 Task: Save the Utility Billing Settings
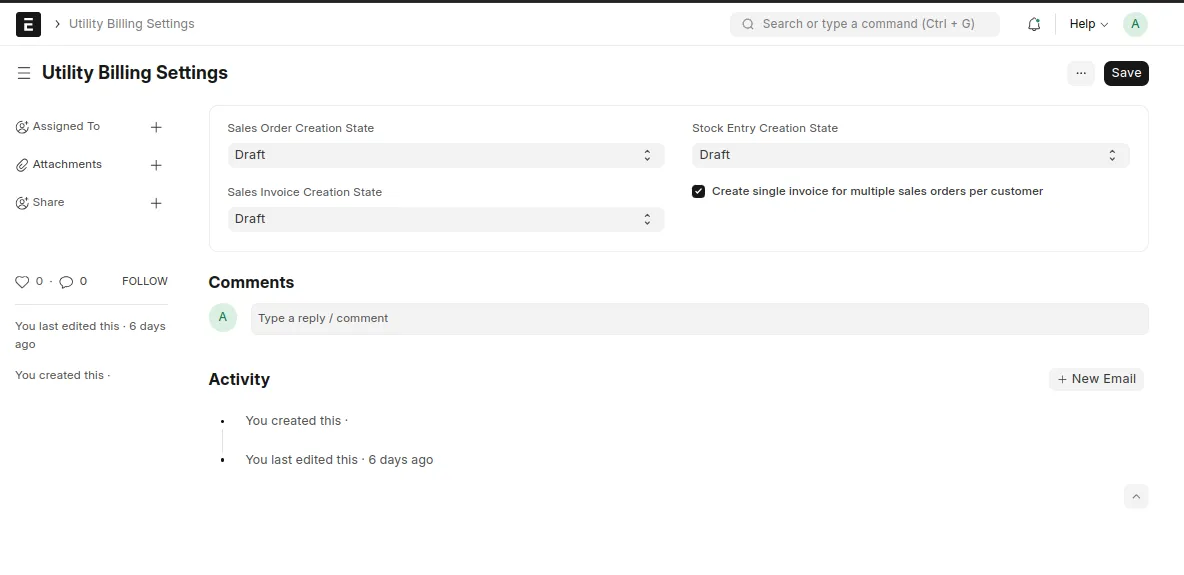point(1126,73)
